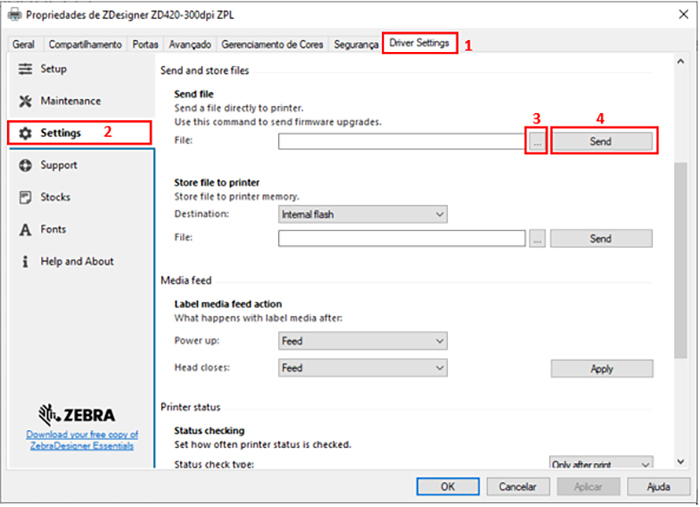The width and height of the screenshot is (700, 507).
Task: Switch to the Driver Settings tab
Action: click(x=420, y=44)
